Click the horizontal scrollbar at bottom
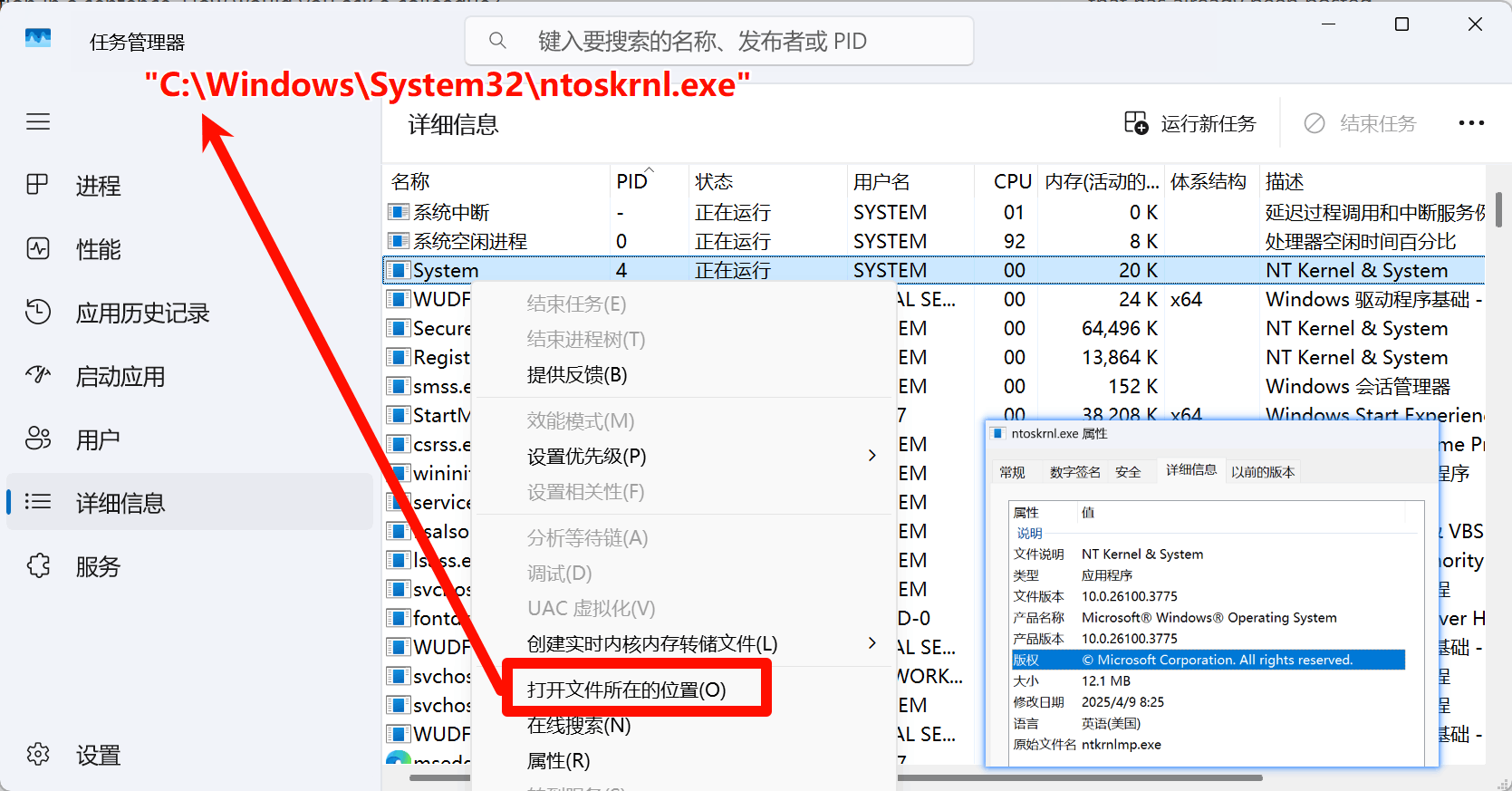The width and height of the screenshot is (1512, 791). [x=836, y=777]
